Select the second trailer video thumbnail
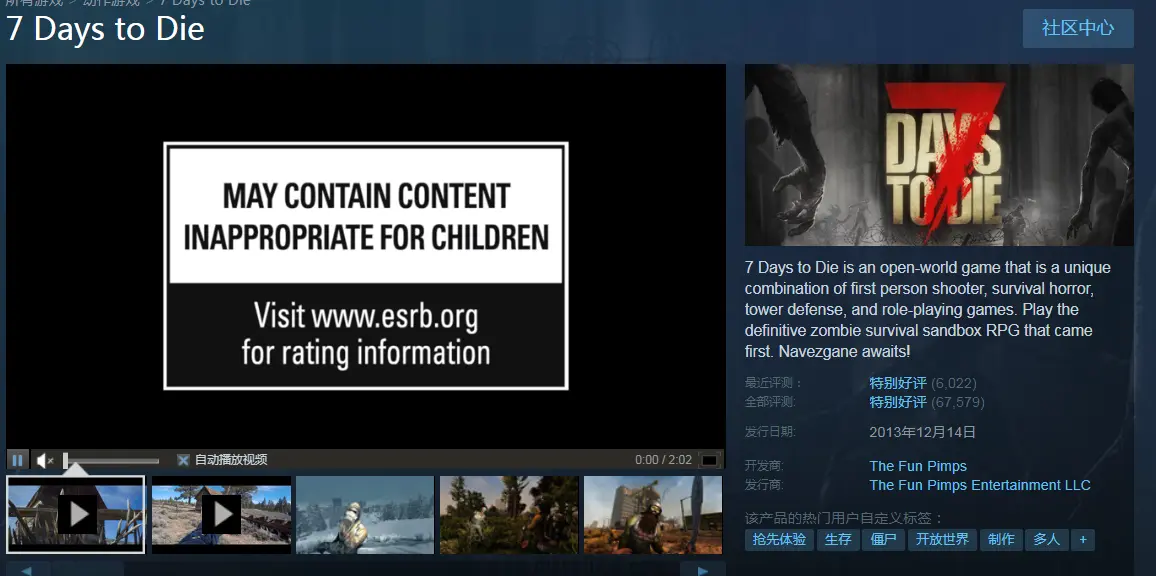1156x576 pixels. [221, 514]
